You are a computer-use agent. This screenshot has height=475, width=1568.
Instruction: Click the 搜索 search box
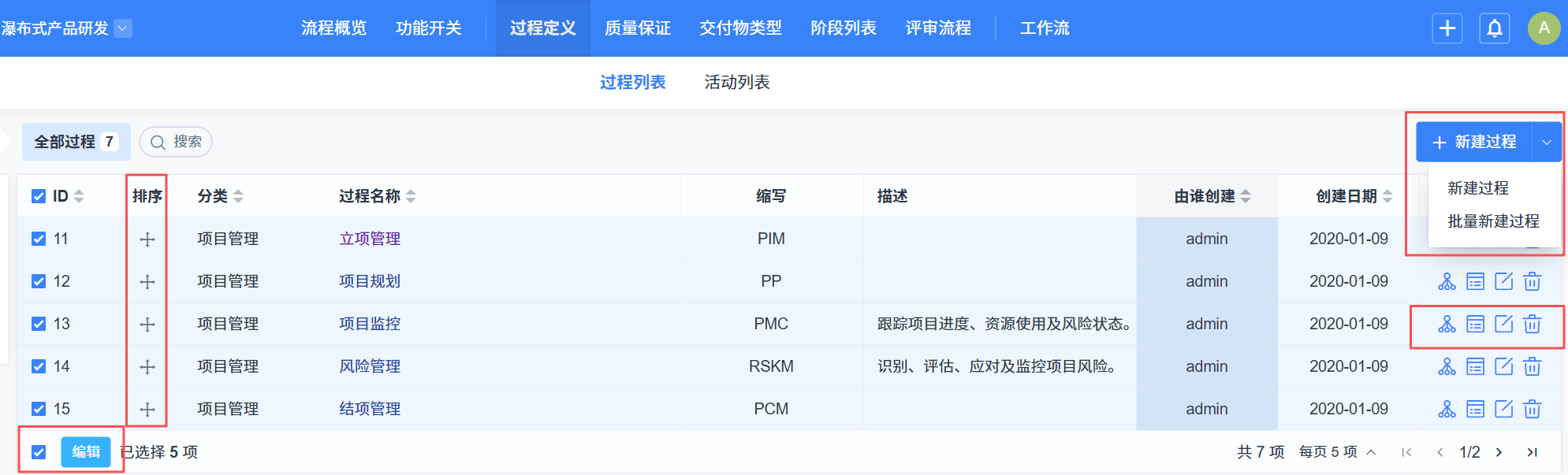[x=177, y=142]
